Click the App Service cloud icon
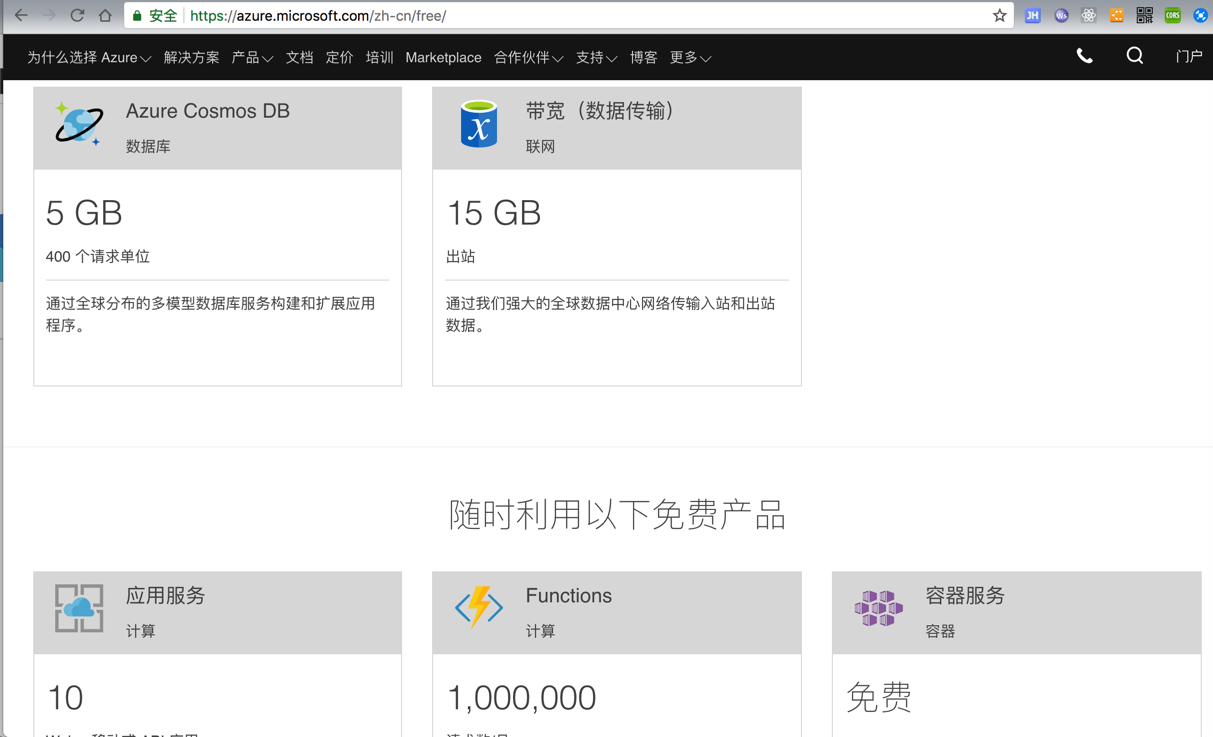The image size is (1213, 737). (79, 608)
